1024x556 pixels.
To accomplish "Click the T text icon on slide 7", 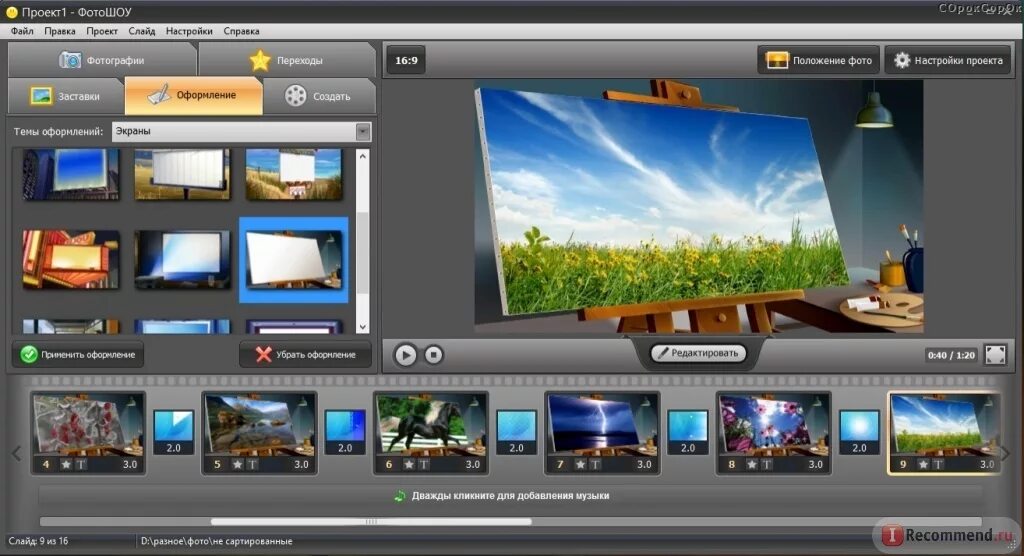I will click(x=595, y=465).
